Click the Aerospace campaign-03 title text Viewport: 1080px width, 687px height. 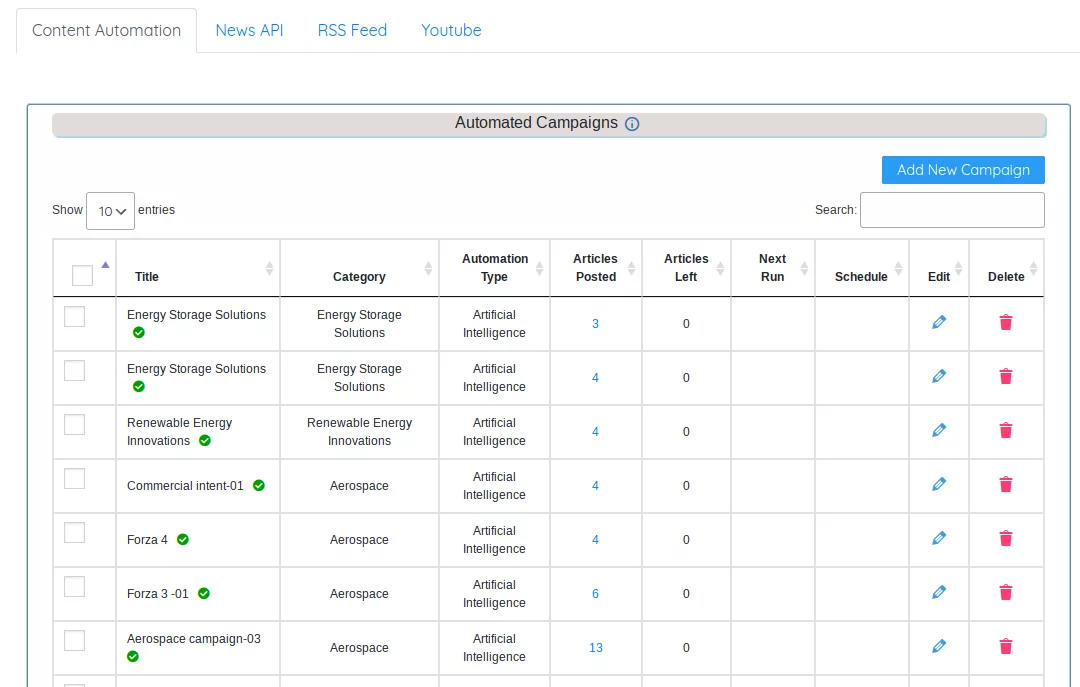(194, 639)
